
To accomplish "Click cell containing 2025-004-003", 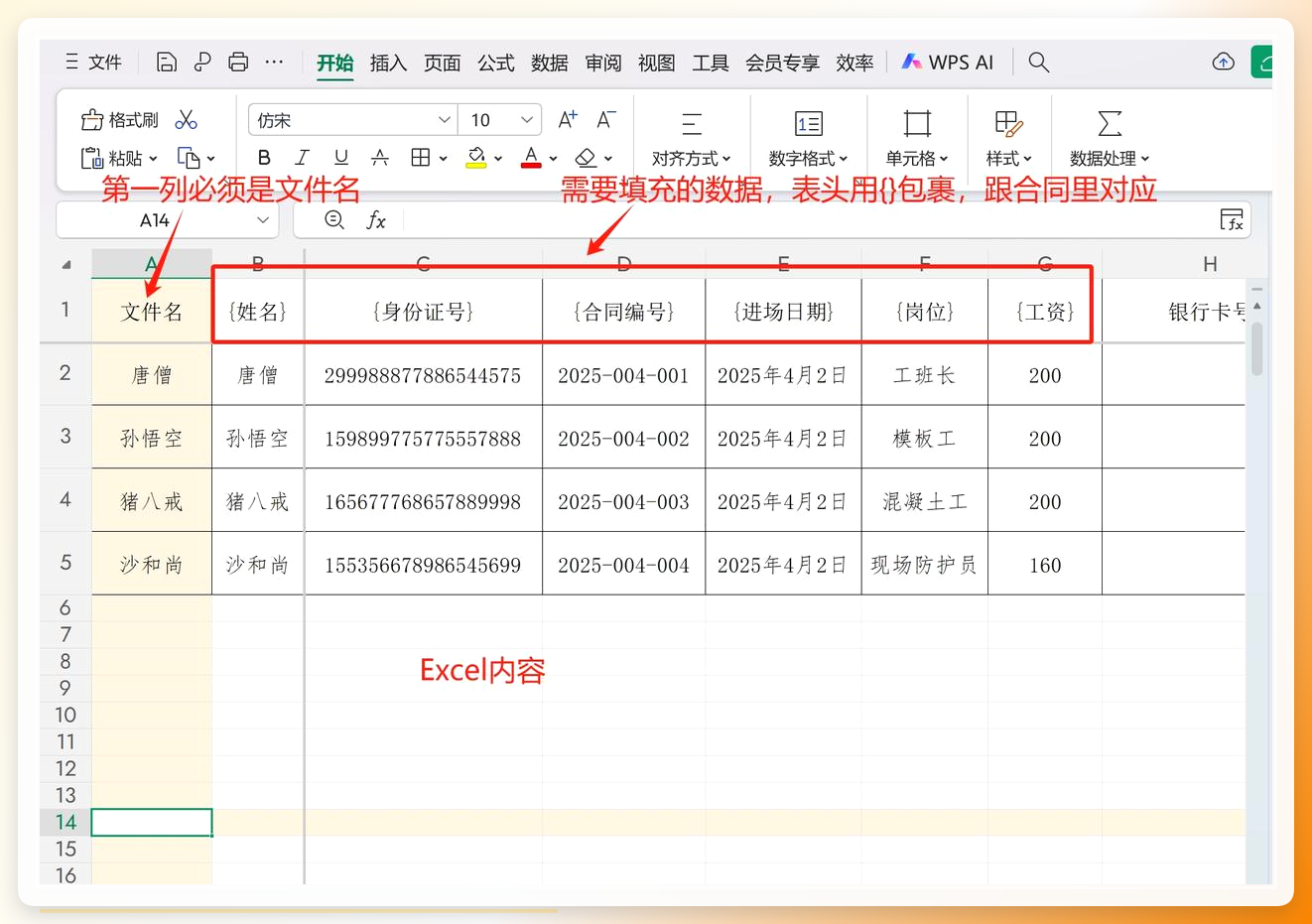I will coord(623,501).
